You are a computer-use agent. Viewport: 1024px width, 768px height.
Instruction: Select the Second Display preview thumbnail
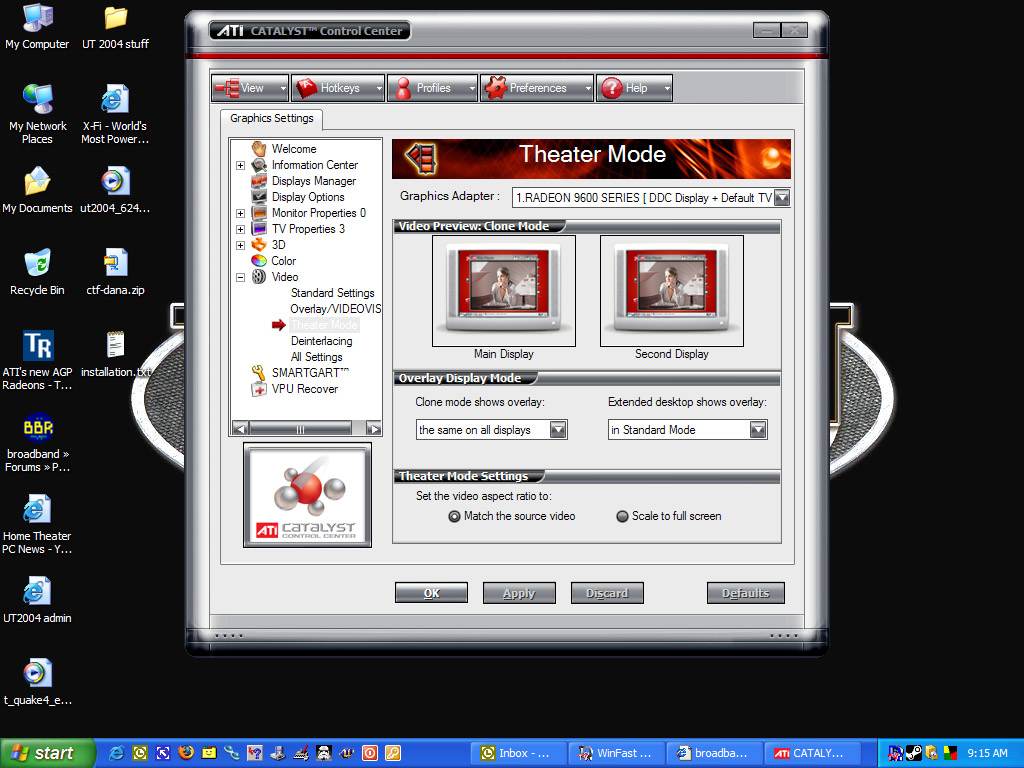[x=671, y=291]
